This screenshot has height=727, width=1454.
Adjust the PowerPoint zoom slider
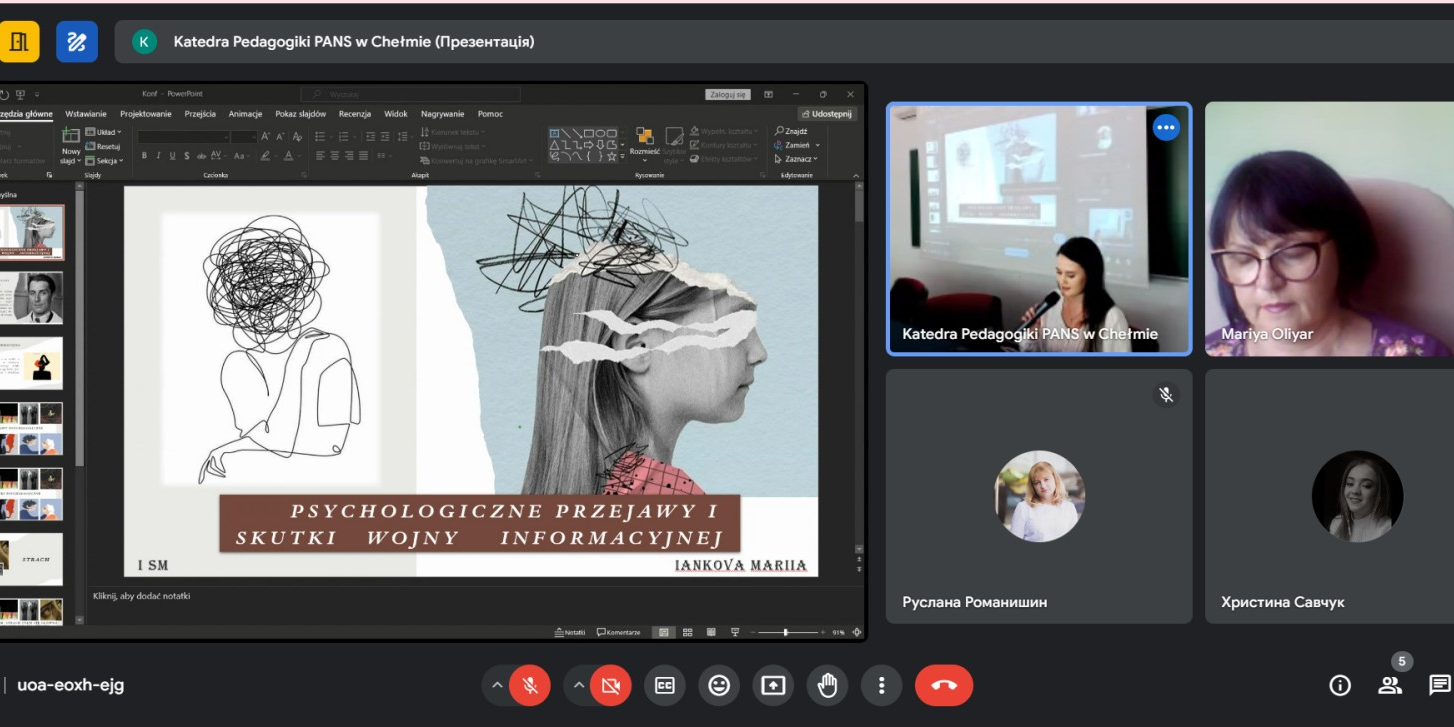click(x=786, y=632)
